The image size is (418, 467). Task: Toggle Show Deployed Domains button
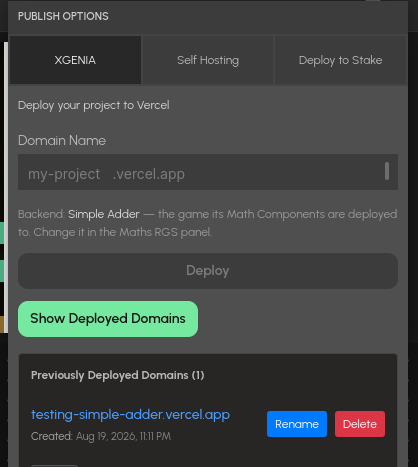pos(108,319)
